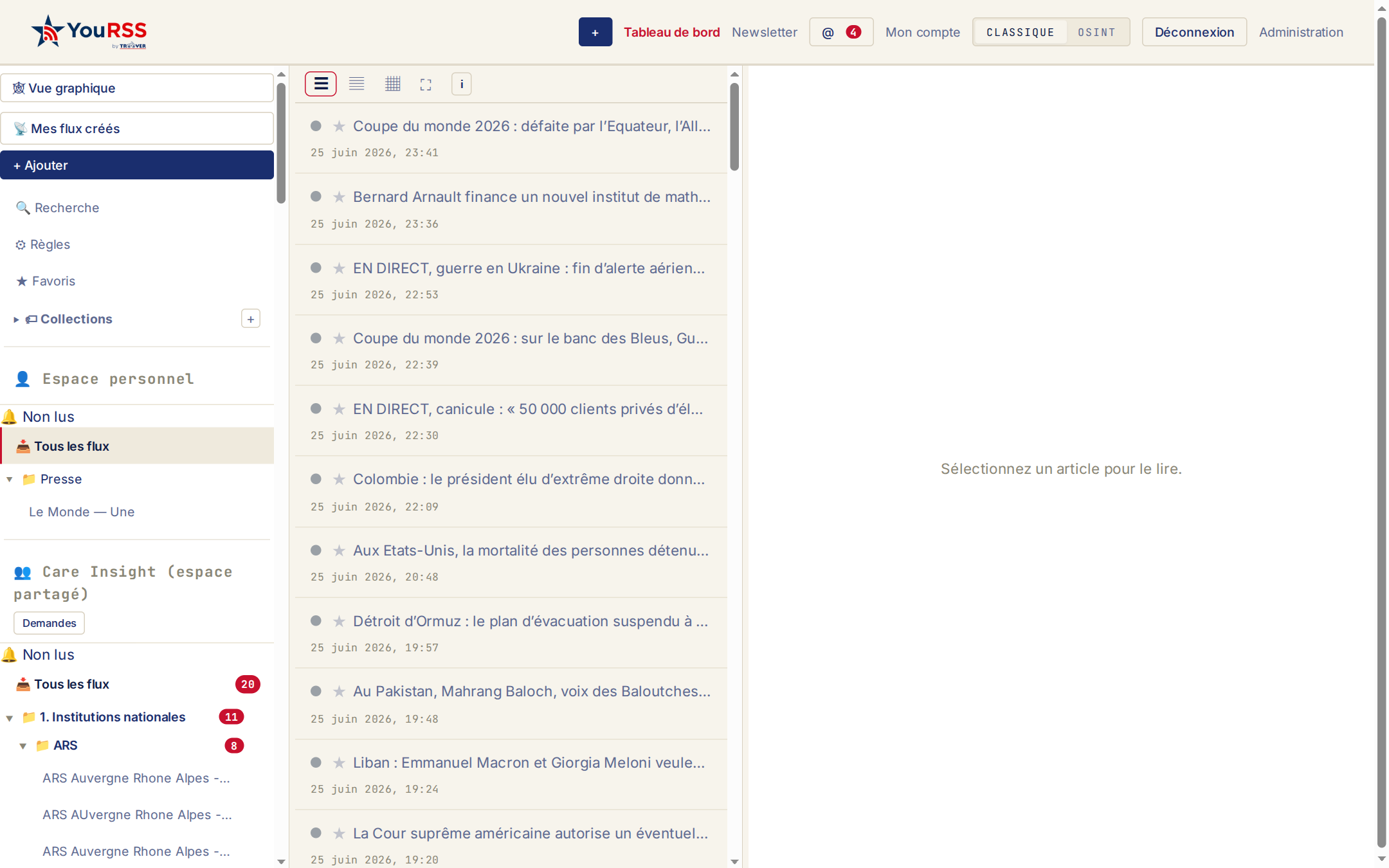Open Règles settings
The height and width of the screenshot is (868, 1389).
pos(42,244)
